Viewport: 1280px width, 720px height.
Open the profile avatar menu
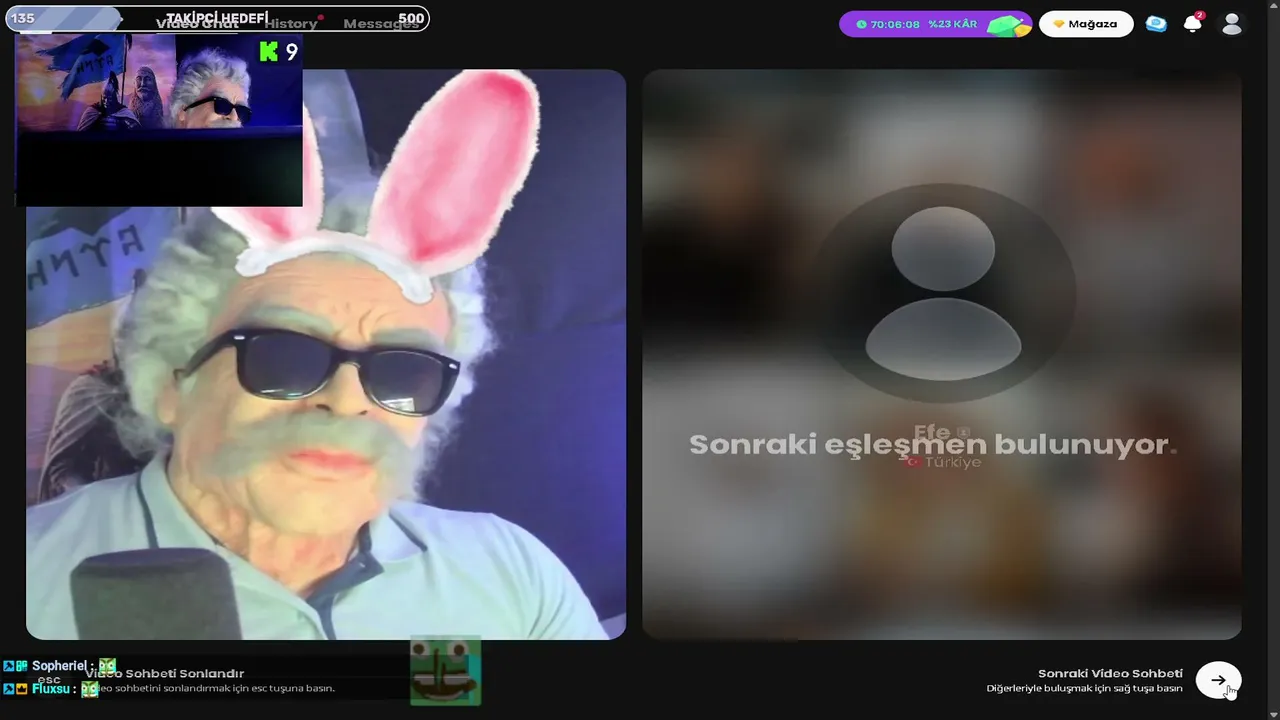[x=1232, y=24]
